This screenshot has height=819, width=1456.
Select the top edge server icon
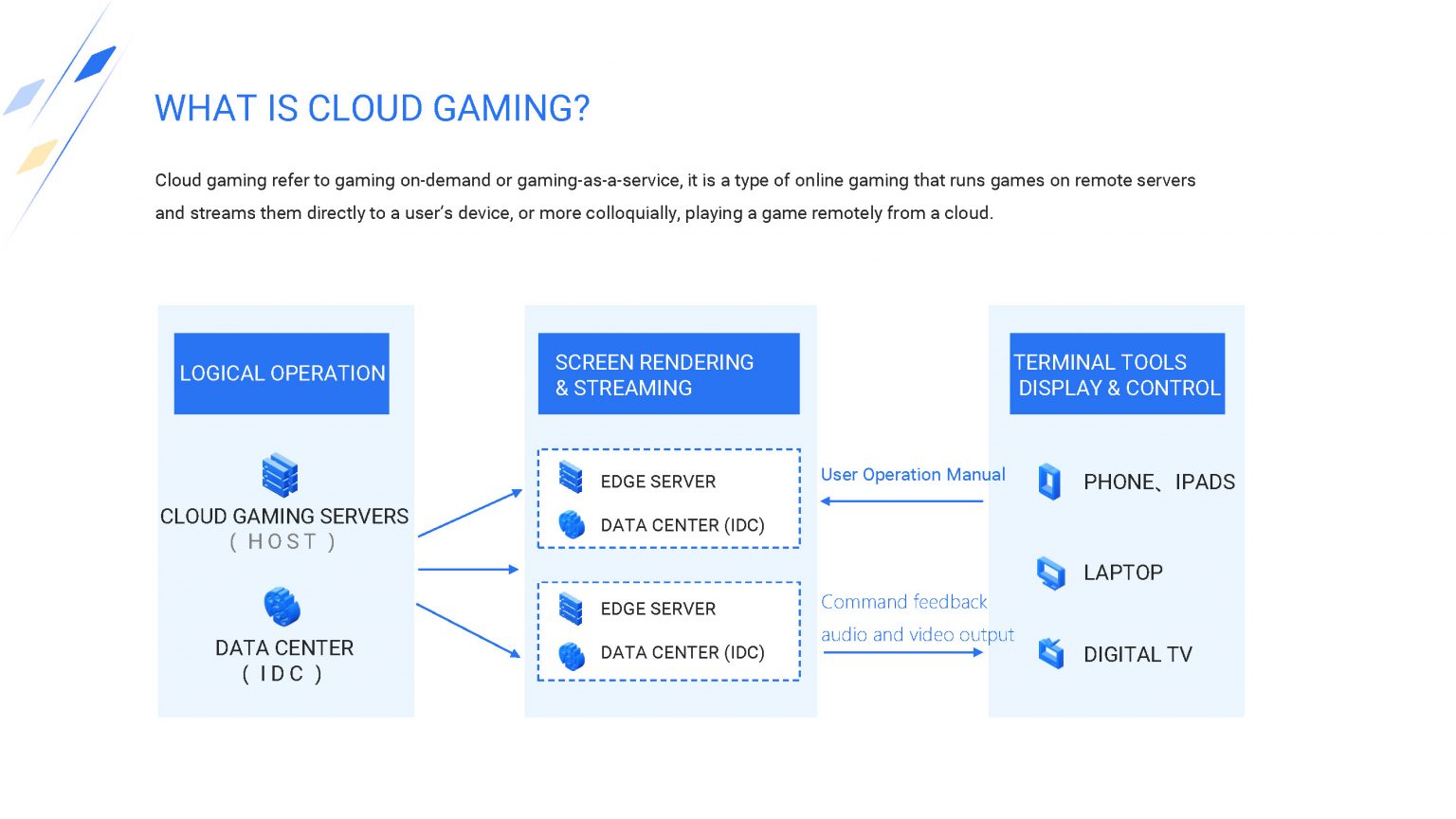coord(571,479)
